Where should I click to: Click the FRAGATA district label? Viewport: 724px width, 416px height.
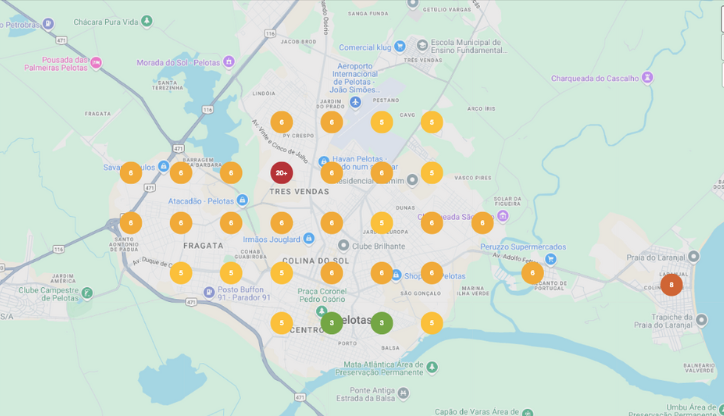tap(203, 246)
